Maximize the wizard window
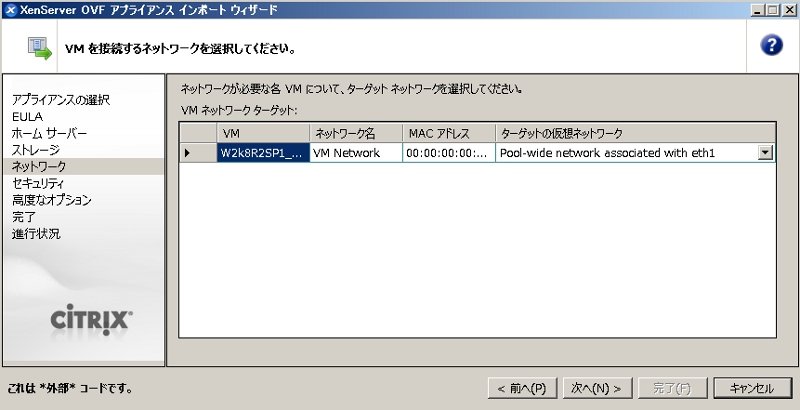 [772, 10]
